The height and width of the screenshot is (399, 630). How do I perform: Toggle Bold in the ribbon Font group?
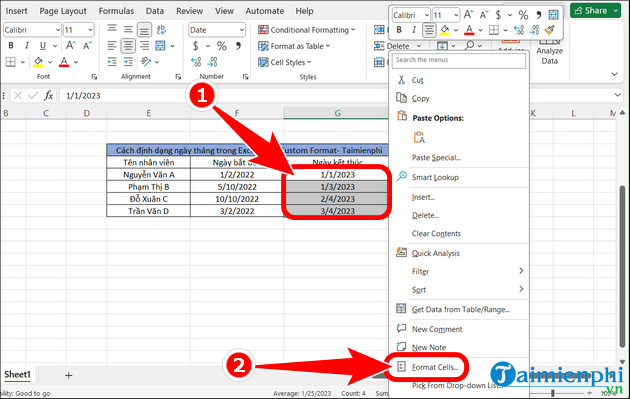(11, 45)
